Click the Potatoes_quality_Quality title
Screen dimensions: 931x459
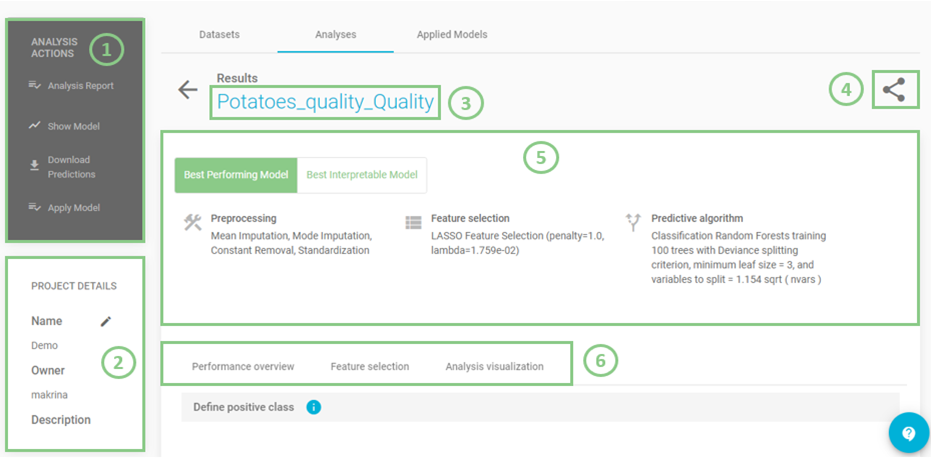tap(325, 102)
